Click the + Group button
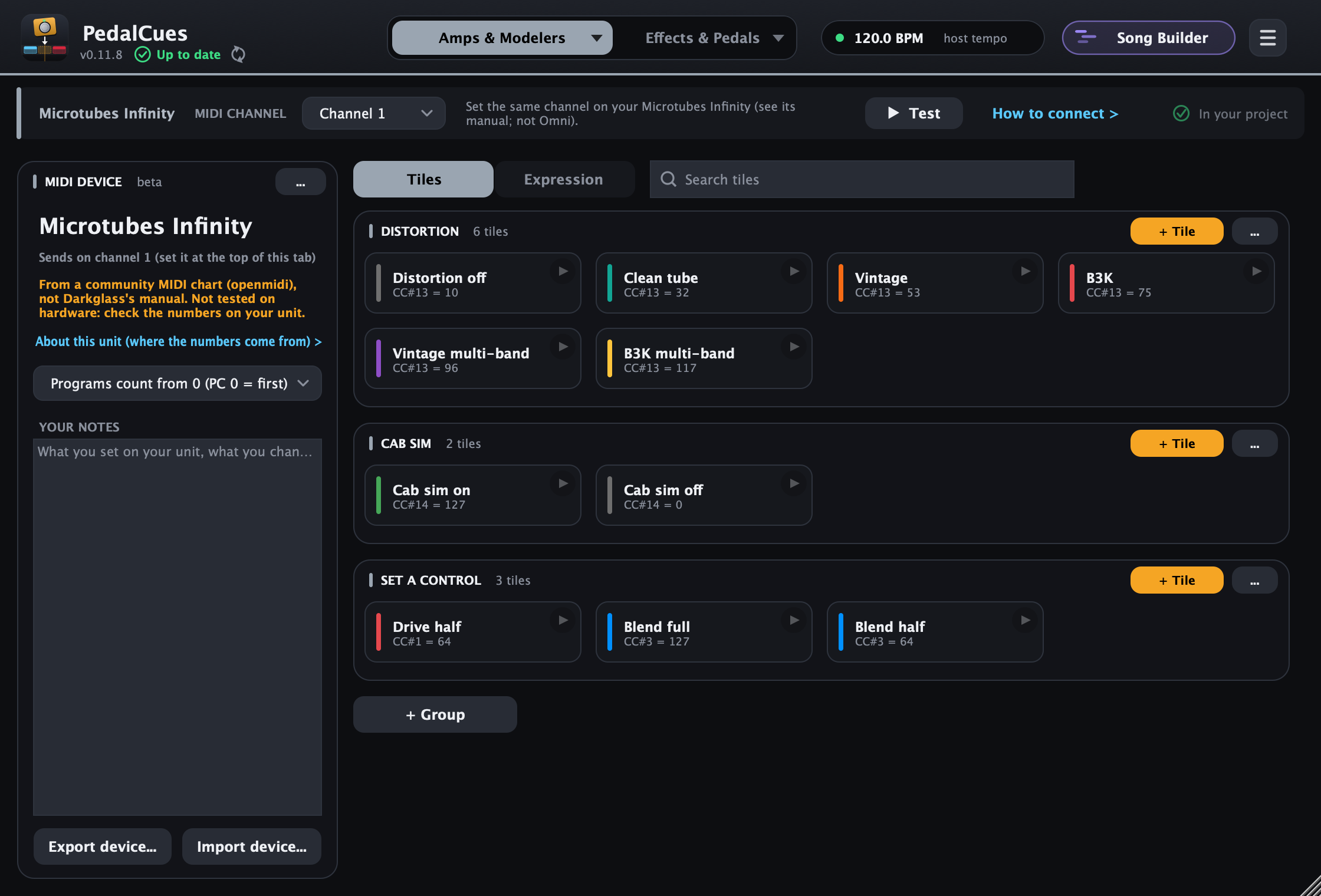This screenshot has width=1321, height=896. click(x=435, y=714)
